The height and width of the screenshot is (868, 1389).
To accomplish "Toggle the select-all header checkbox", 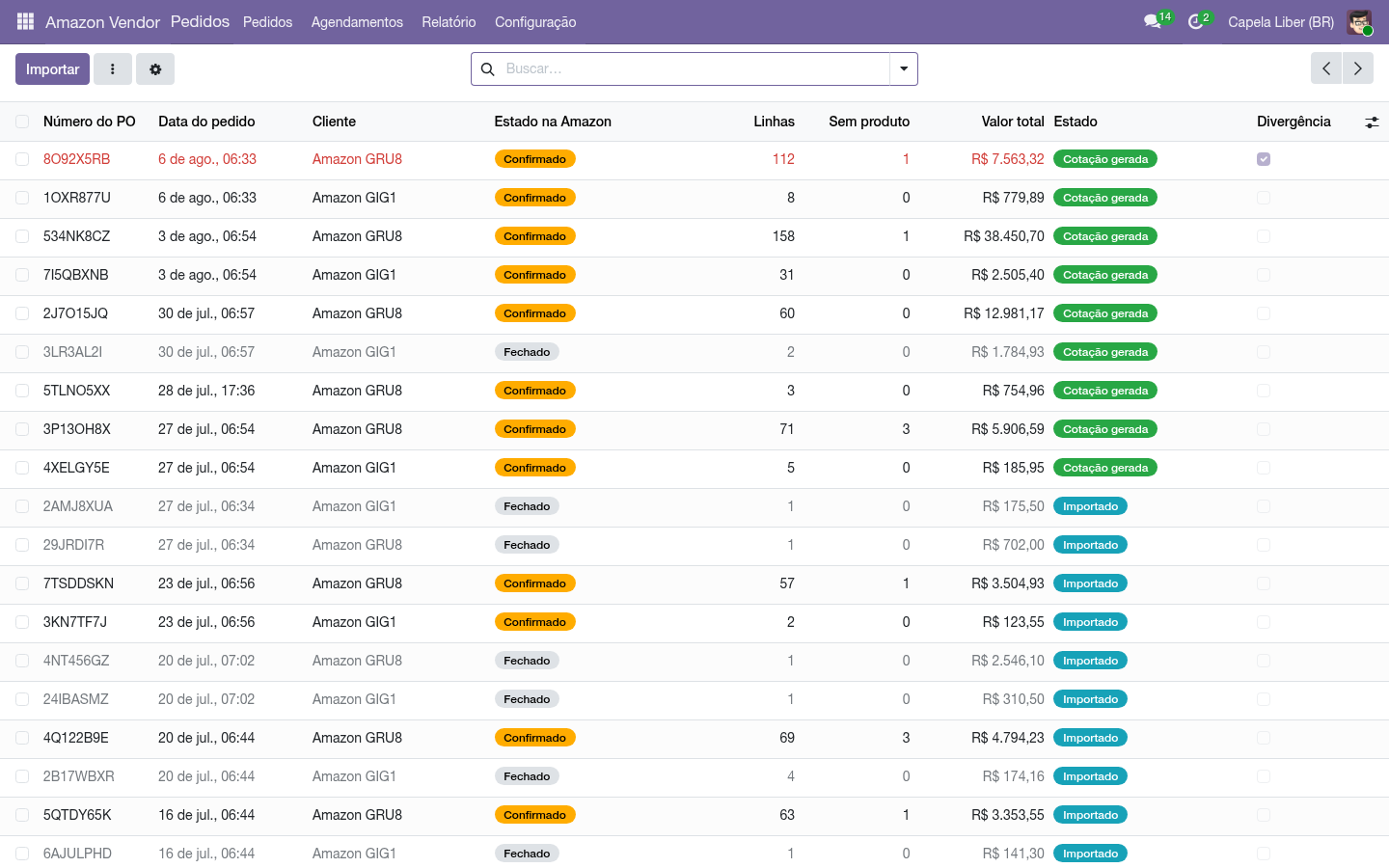I will (22, 122).
